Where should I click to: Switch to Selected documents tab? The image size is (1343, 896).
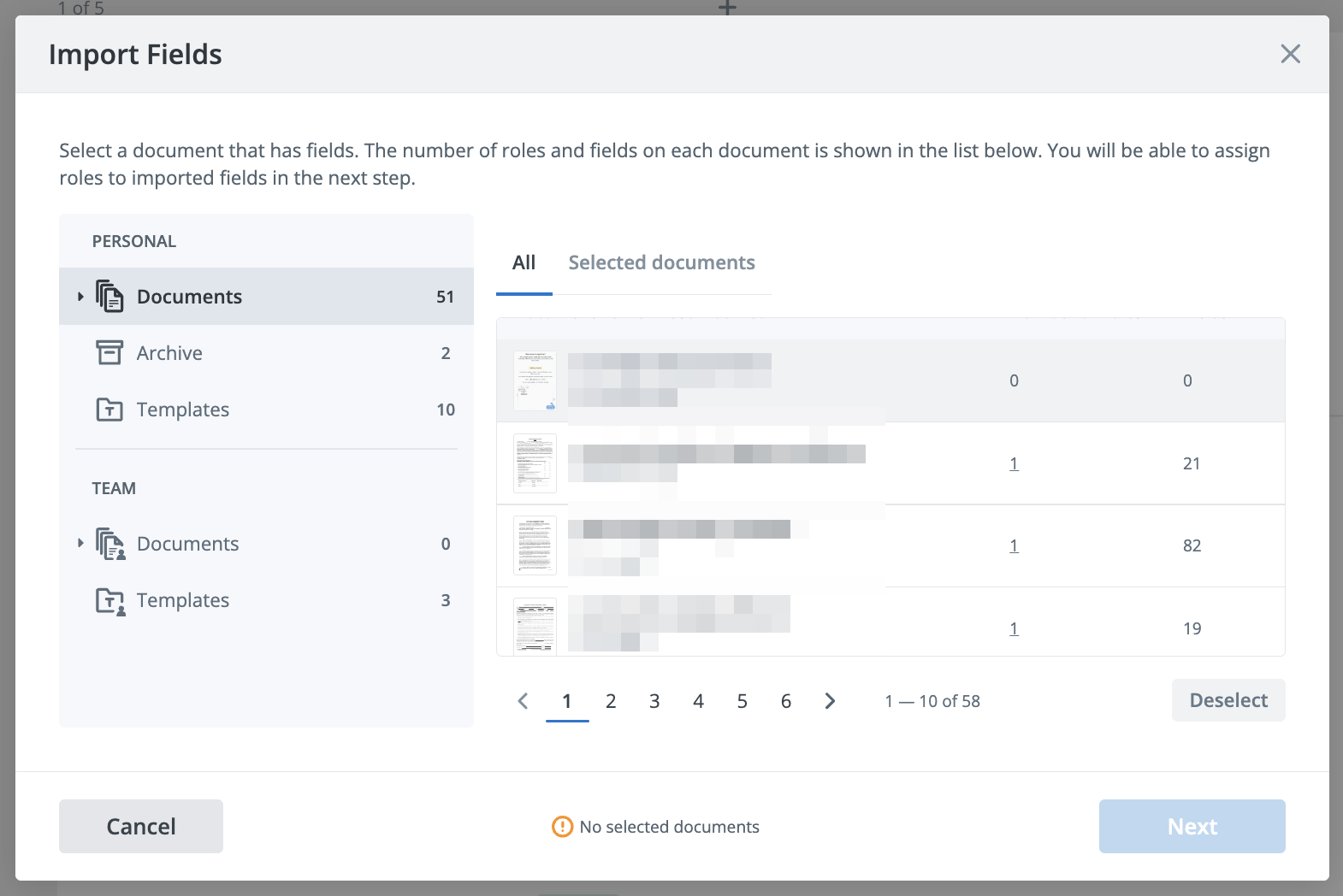[x=661, y=263]
